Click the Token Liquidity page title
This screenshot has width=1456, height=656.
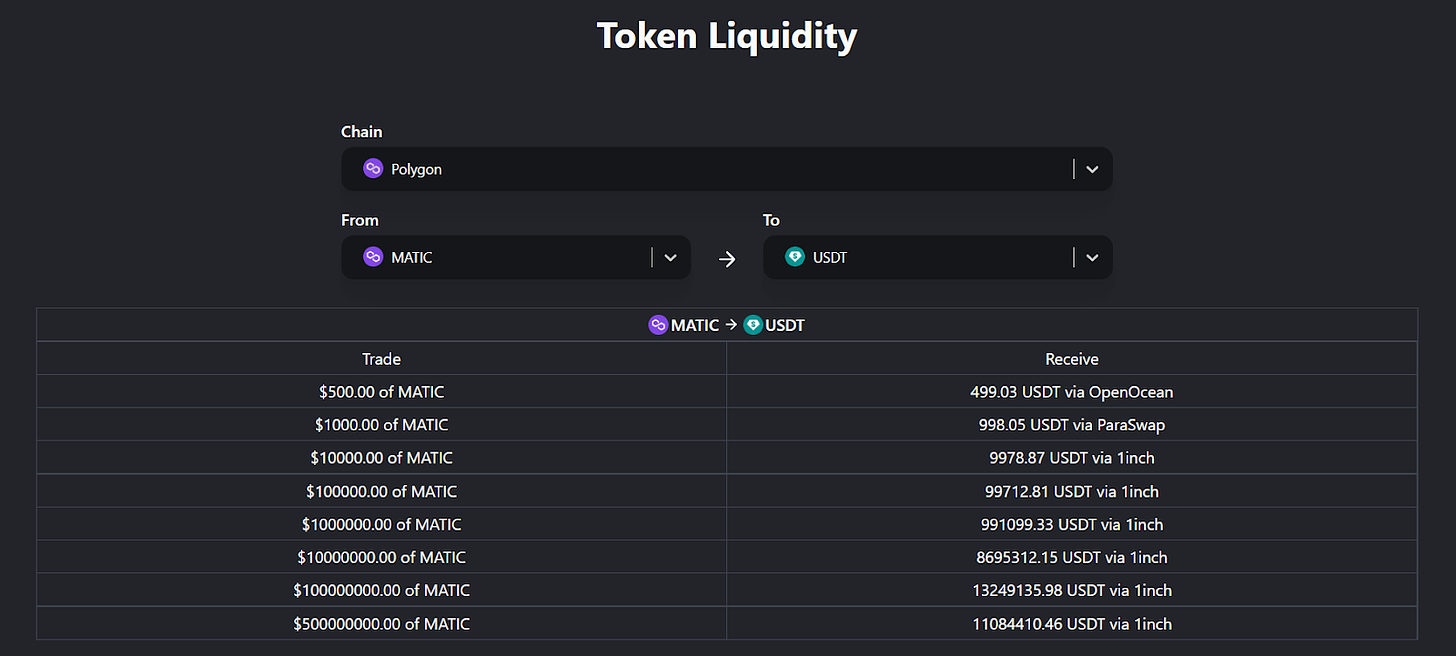(x=727, y=36)
